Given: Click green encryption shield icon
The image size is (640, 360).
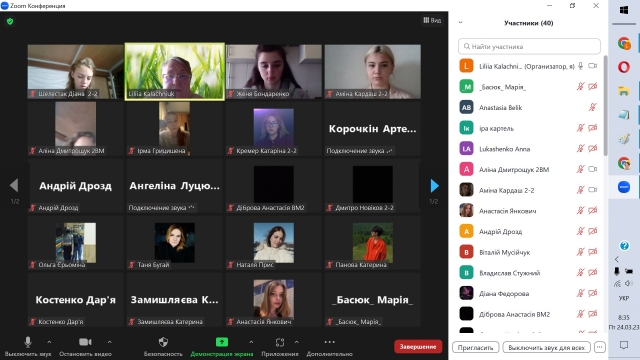Looking at the screenshot, I should 10,21.
